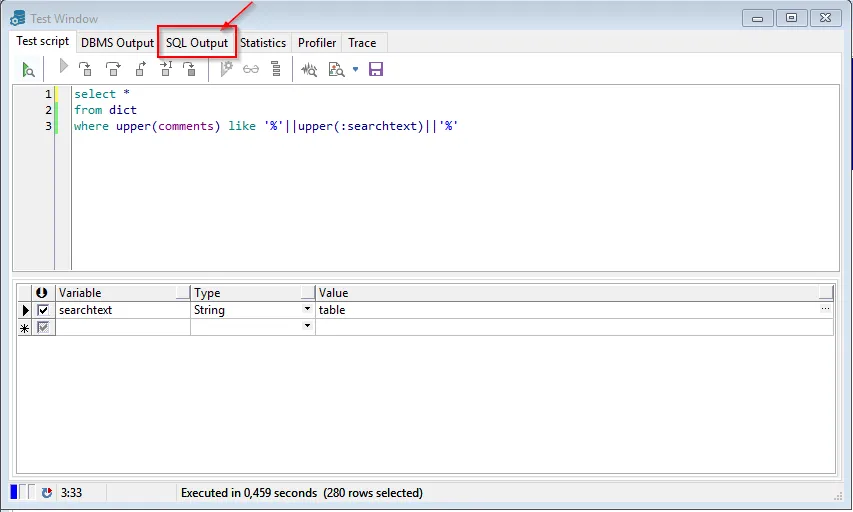This screenshot has height=512, width=853.
Task: Open the Profiler tab
Action: tap(317, 42)
